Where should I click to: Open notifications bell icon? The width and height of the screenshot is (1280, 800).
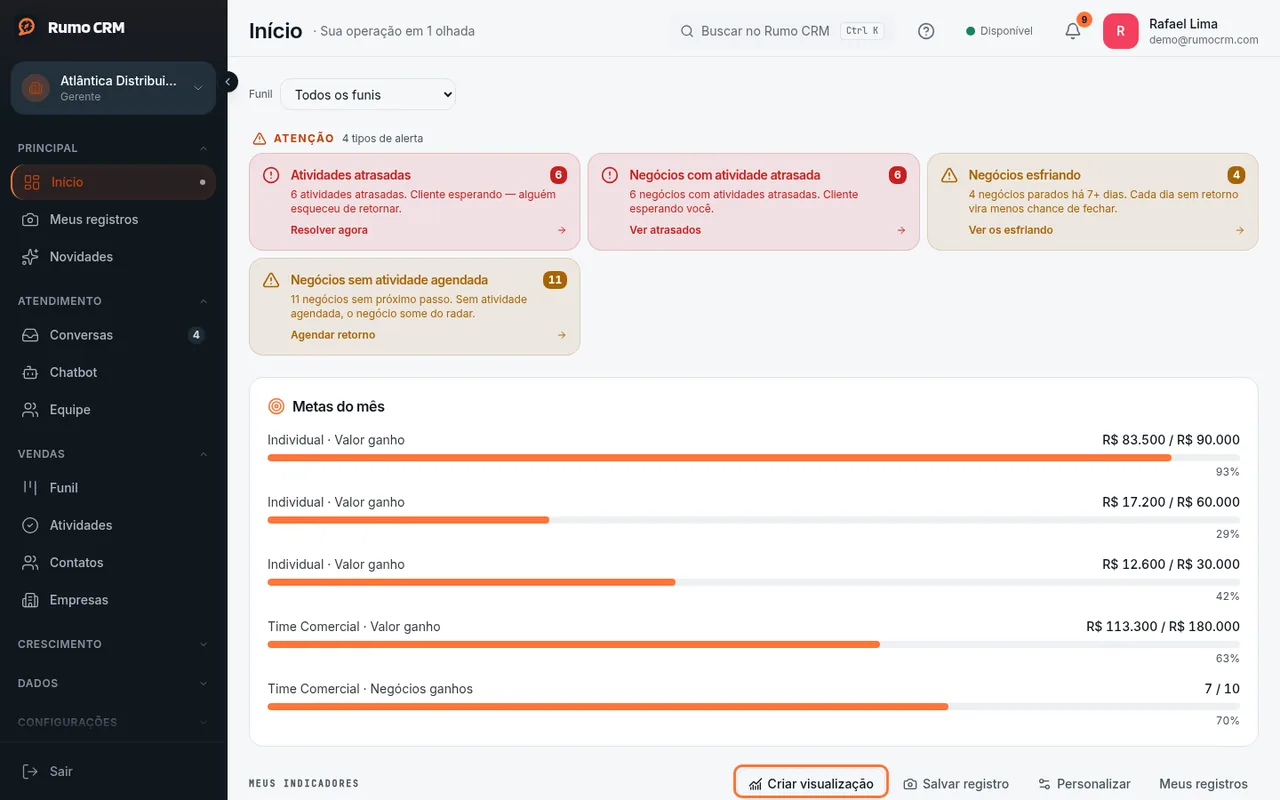click(1073, 31)
